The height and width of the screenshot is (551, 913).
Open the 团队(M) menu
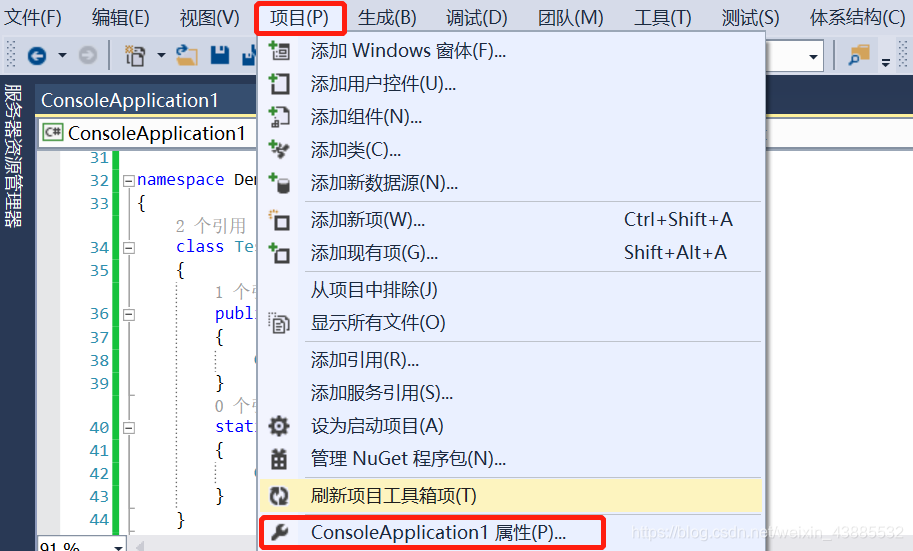click(x=571, y=17)
